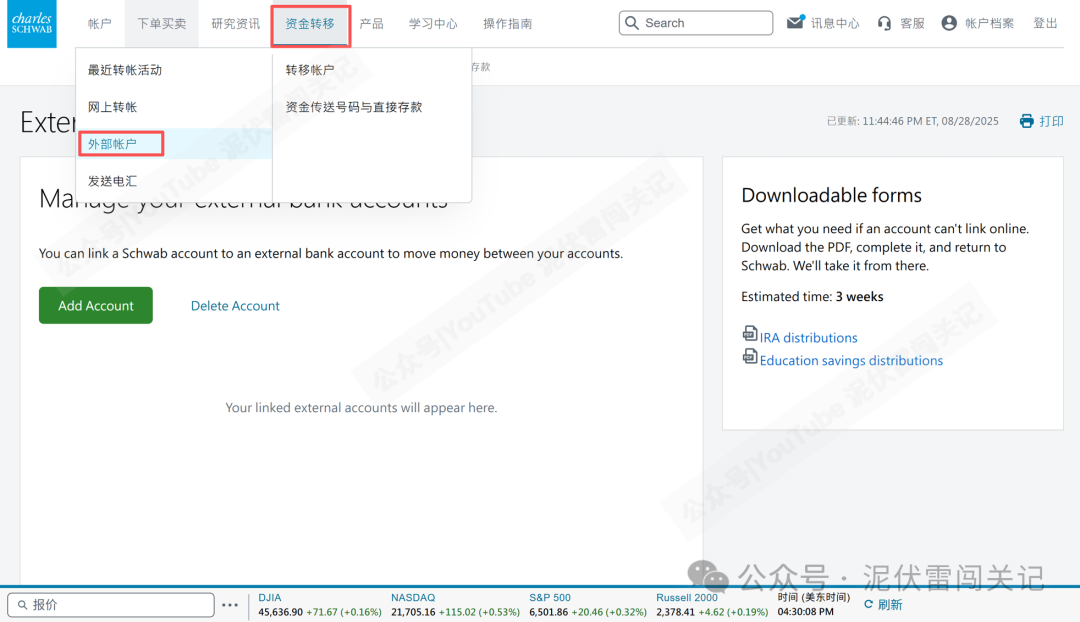Open the 研究资讯 menu
Image resolution: width=1080 pixels, height=622 pixels.
click(x=236, y=23)
